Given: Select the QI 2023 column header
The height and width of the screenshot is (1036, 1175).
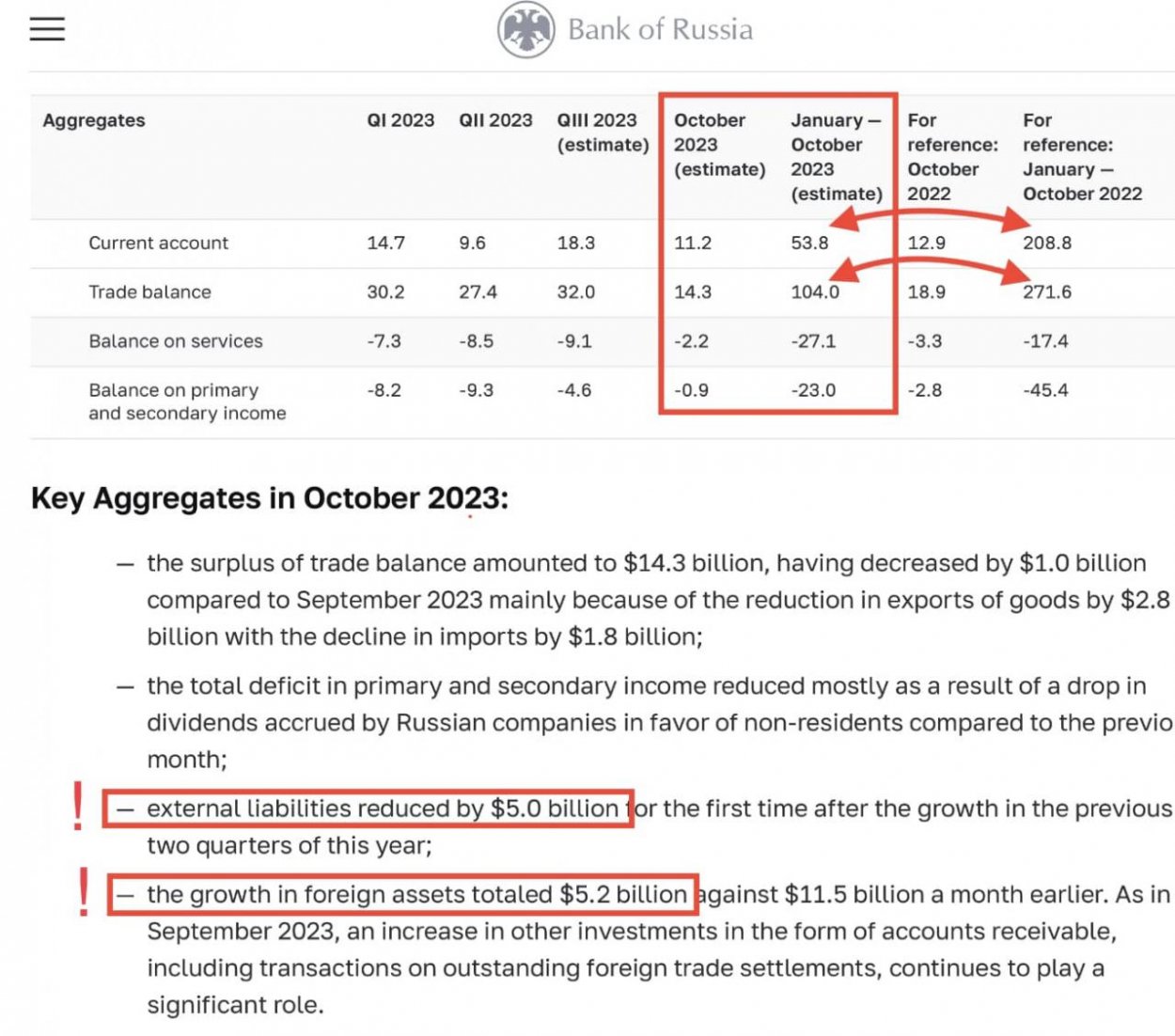Looking at the screenshot, I should point(400,120).
